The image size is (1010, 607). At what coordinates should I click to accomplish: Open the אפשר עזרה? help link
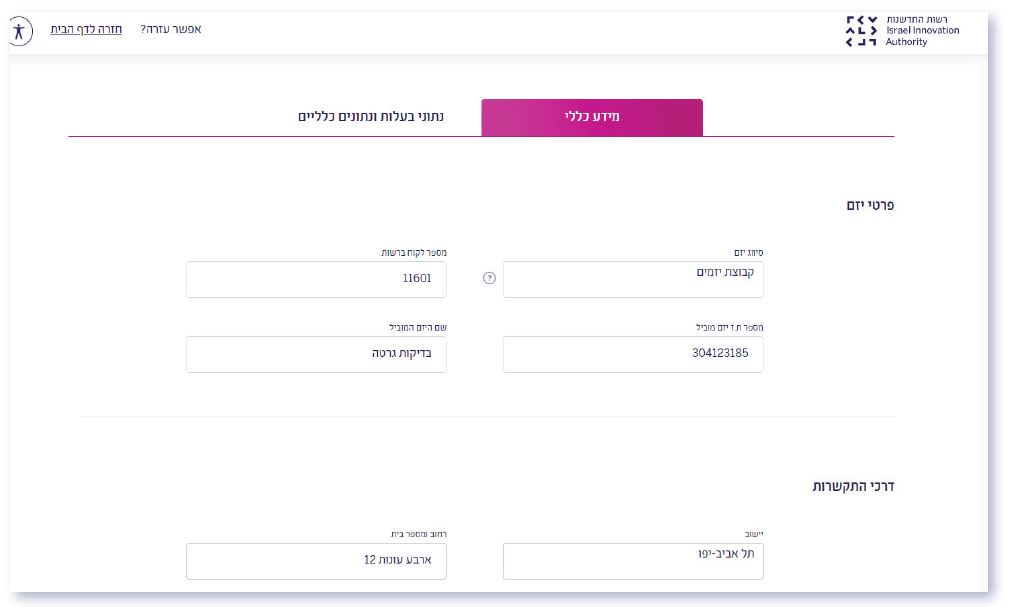pos(170,29)
